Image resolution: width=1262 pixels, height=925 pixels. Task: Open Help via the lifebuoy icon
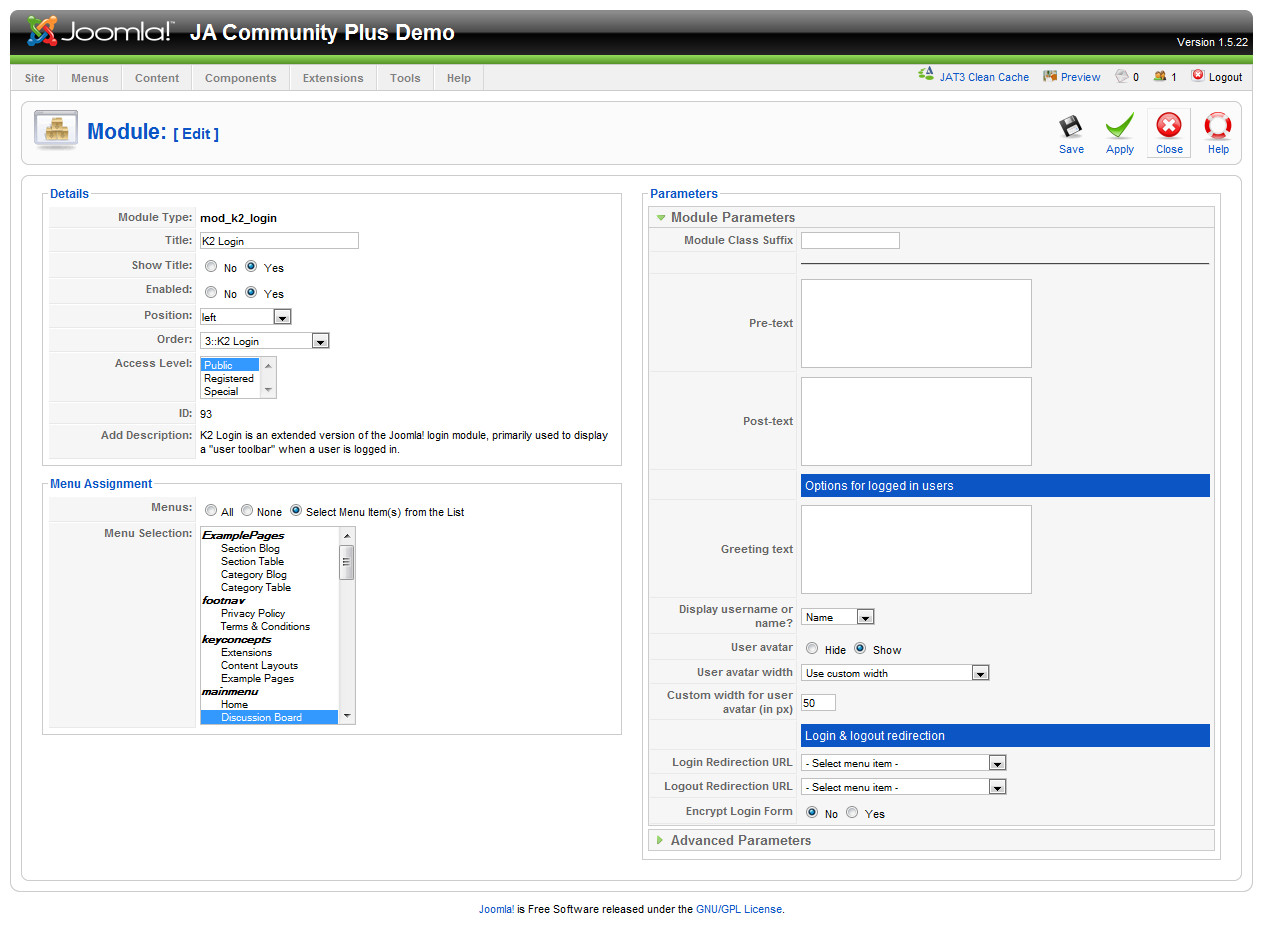tap(1217, 127)
